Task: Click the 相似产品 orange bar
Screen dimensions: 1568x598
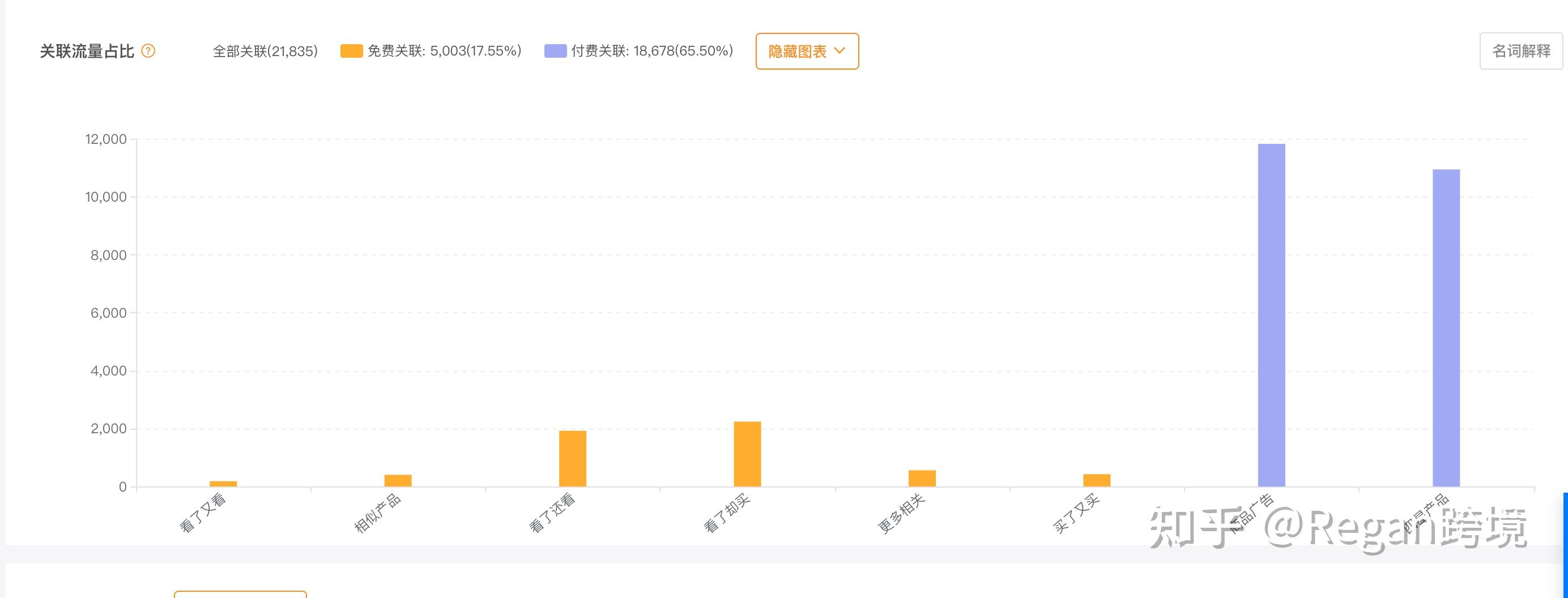Action: (x=398, y=480)
